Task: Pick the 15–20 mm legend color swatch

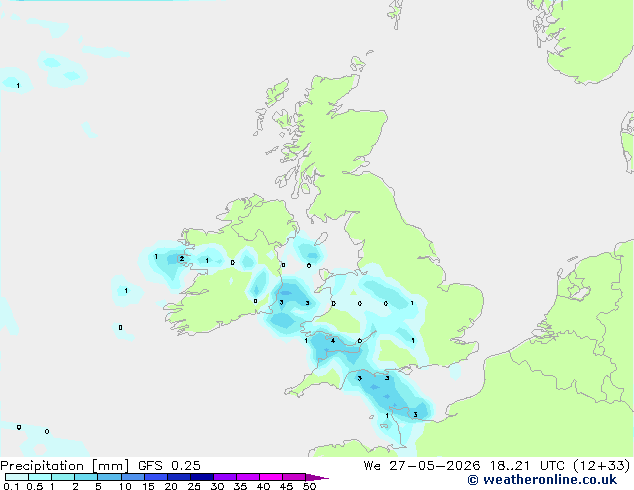Action: (x=156, y=477)
